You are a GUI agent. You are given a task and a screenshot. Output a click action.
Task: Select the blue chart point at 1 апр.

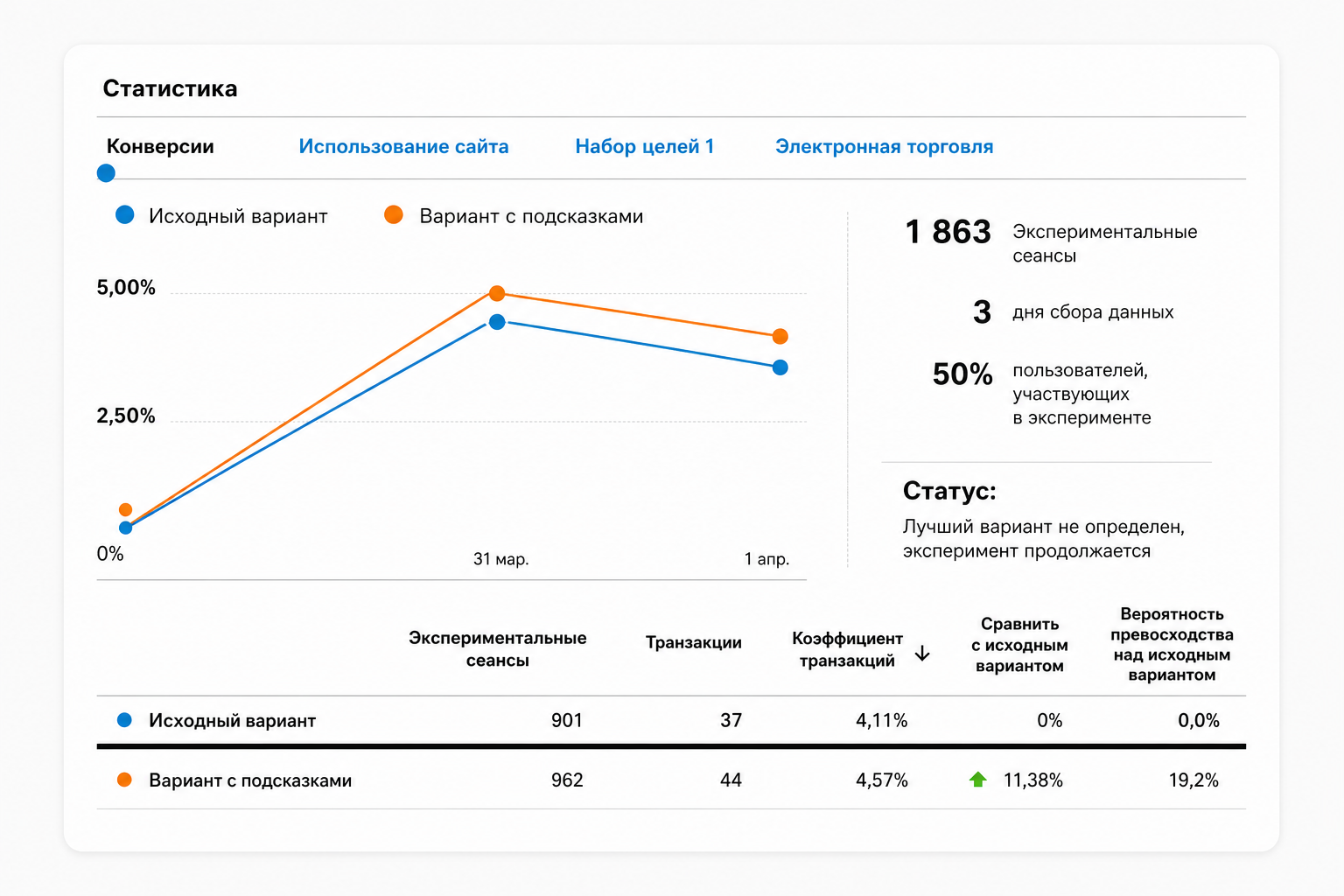coord(780,367)
